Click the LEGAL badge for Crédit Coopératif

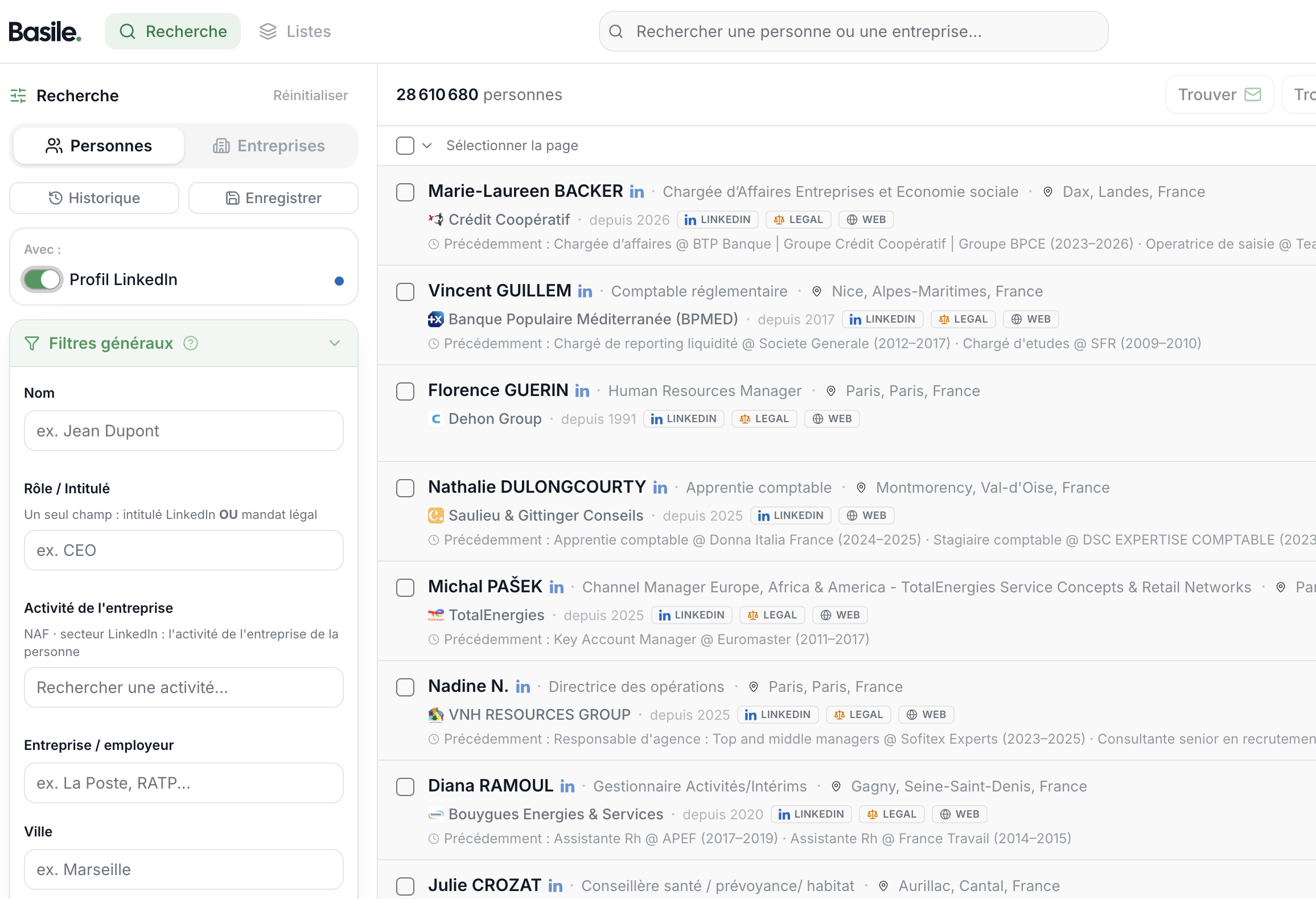pyautogui.click(x=799, y=220)
